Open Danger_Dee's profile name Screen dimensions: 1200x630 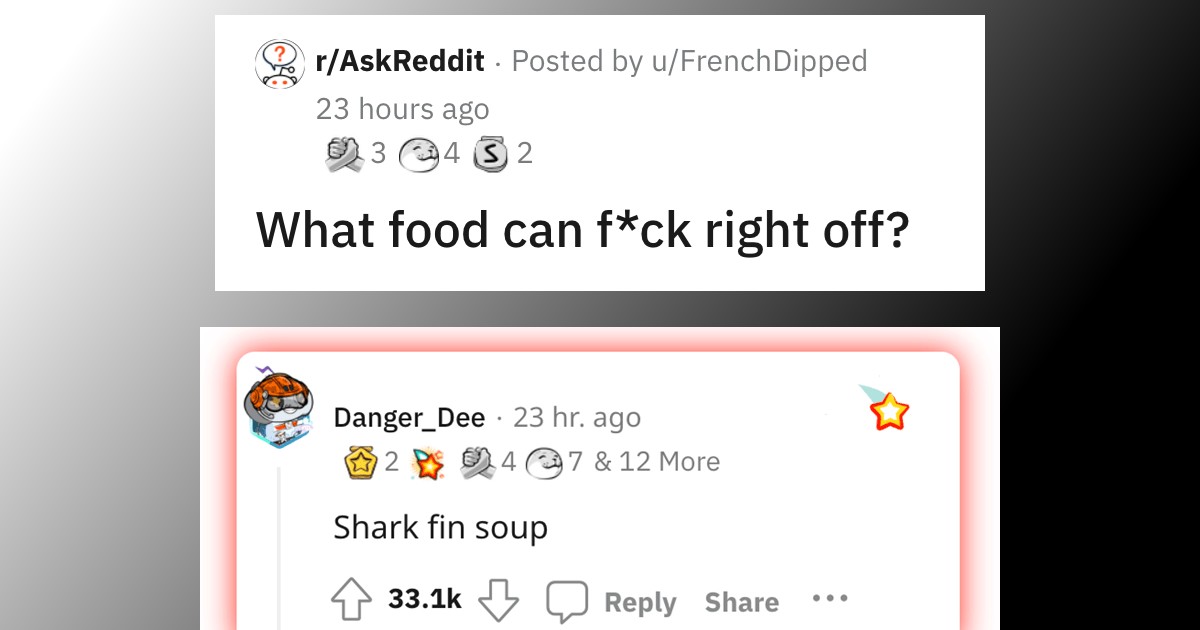coord(409,417)
